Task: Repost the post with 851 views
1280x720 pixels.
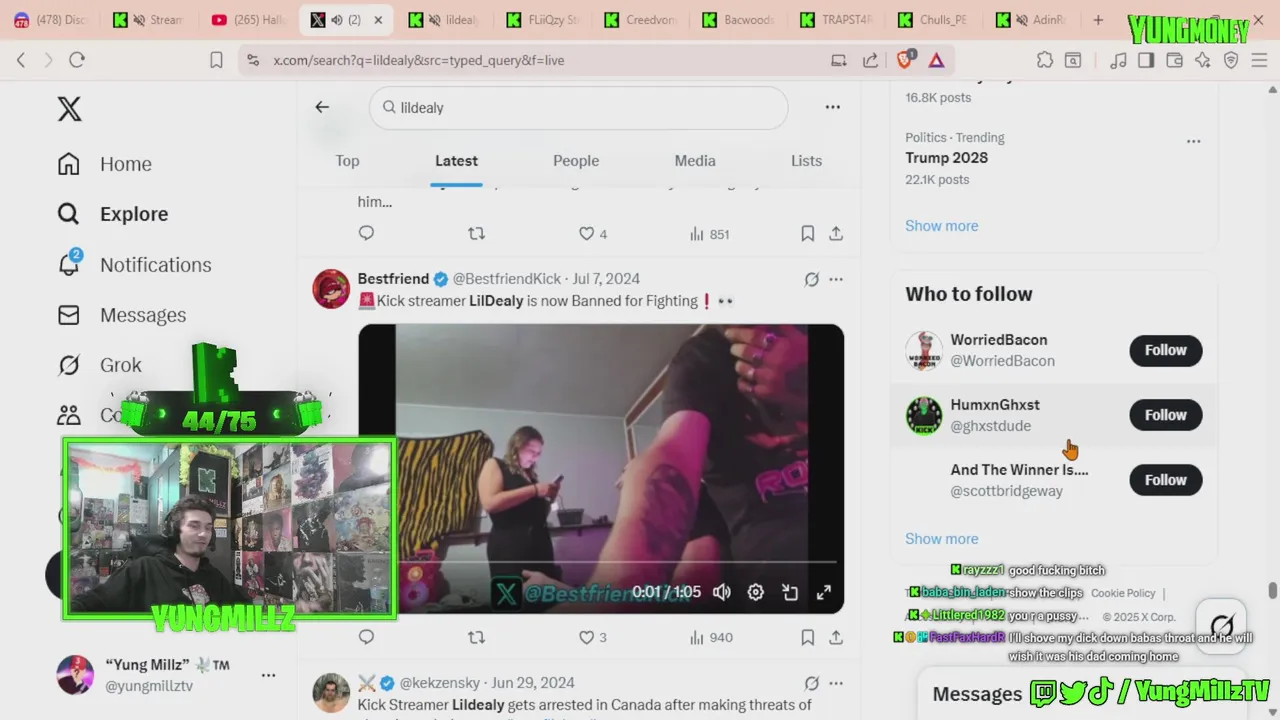Action: click(x=476, y=233)
